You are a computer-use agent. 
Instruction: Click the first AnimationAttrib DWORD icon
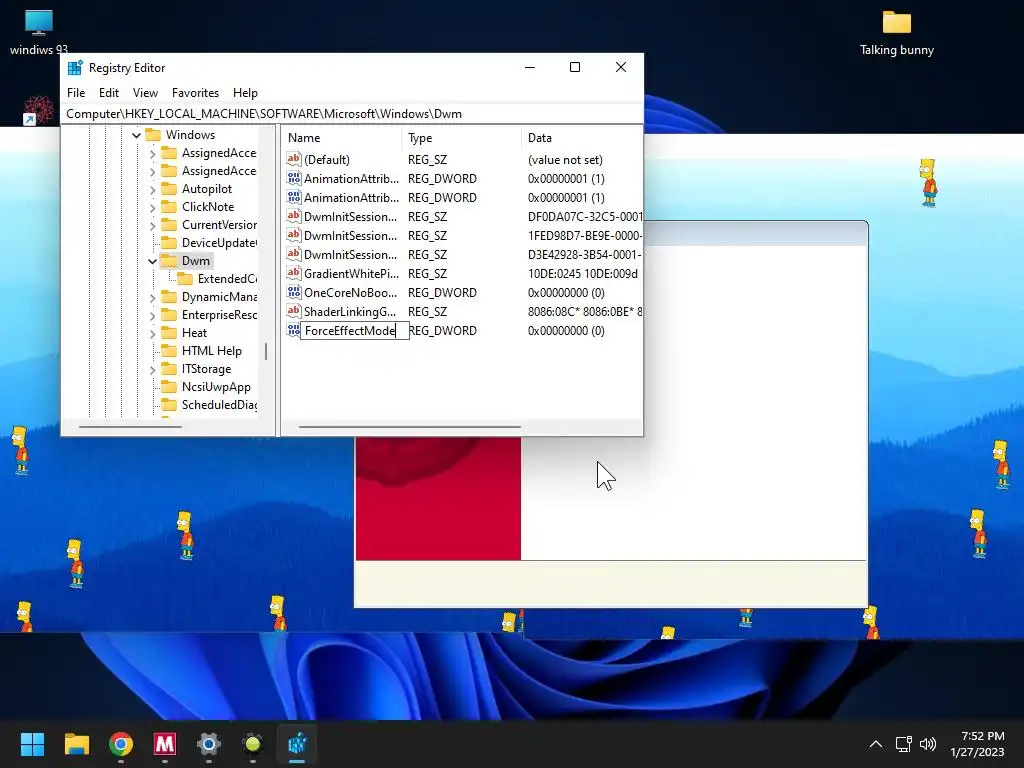[294, 178]
